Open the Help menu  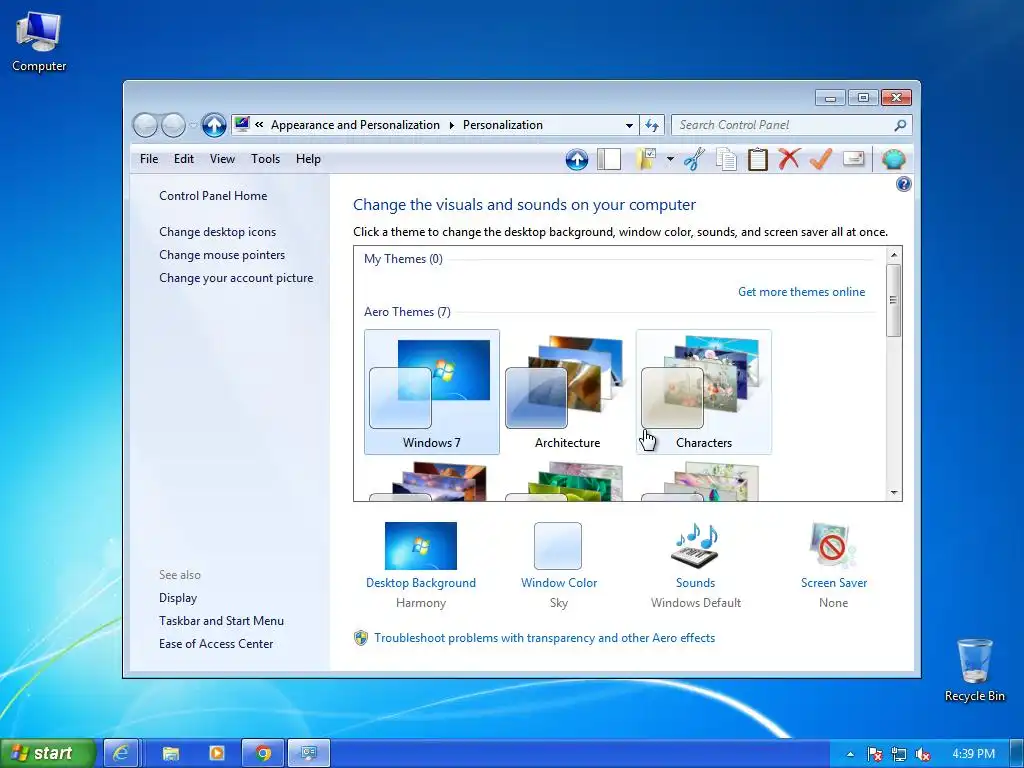(308, 159)
